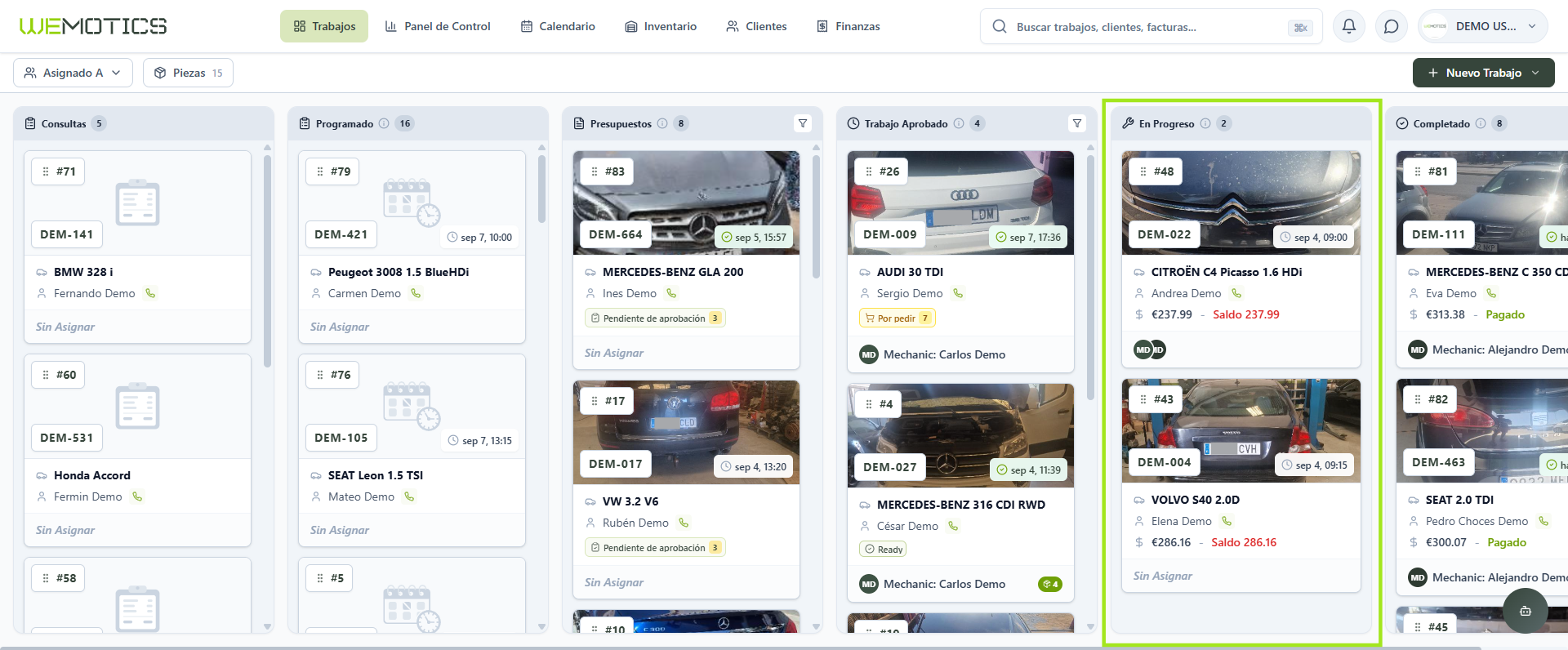1568x650 pixels.
Task: Open the Finanzas tab
Action: click(849, 26)
